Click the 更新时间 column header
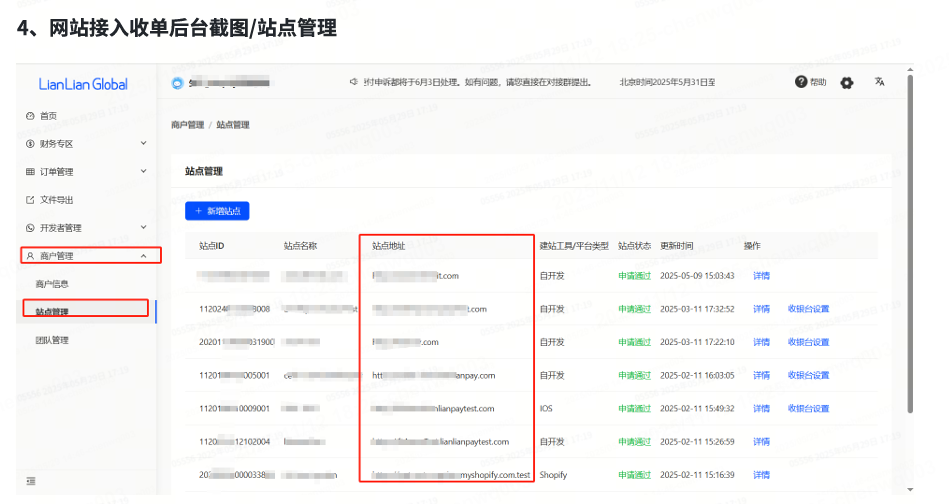The height and width of the screenshot is (504, 949). pos(677,246)
